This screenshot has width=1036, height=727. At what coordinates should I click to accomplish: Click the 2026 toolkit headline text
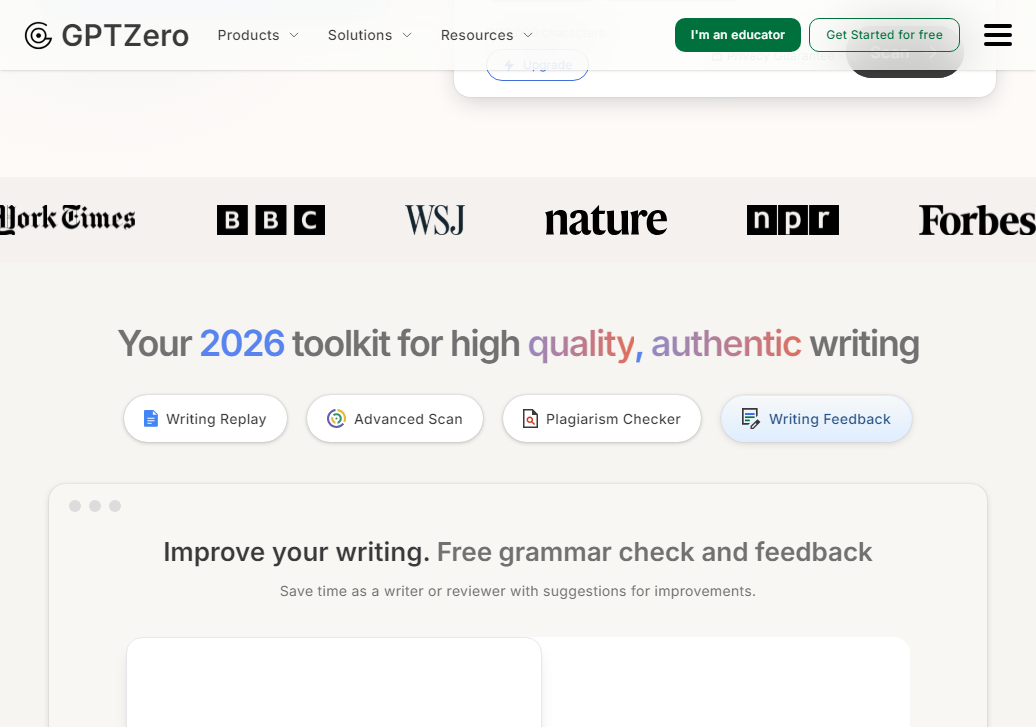[518, 344]
